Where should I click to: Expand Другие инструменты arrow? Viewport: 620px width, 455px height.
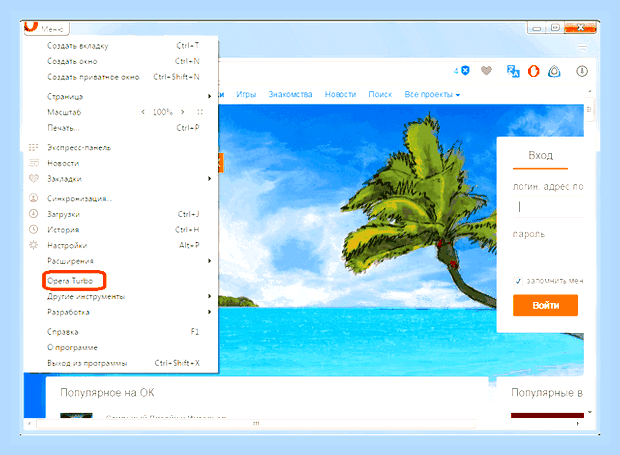(209, 296)
